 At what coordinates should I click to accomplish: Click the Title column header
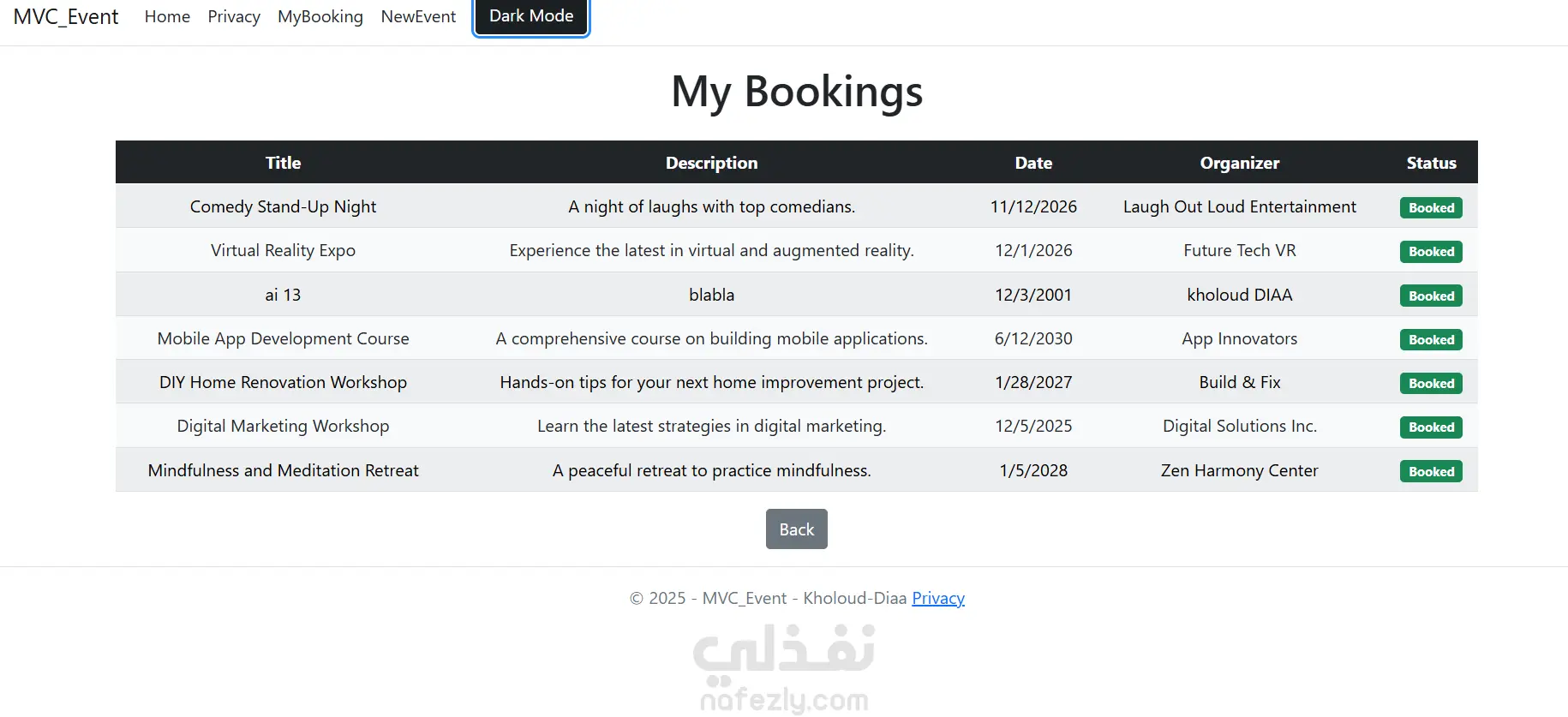[283, 163]
